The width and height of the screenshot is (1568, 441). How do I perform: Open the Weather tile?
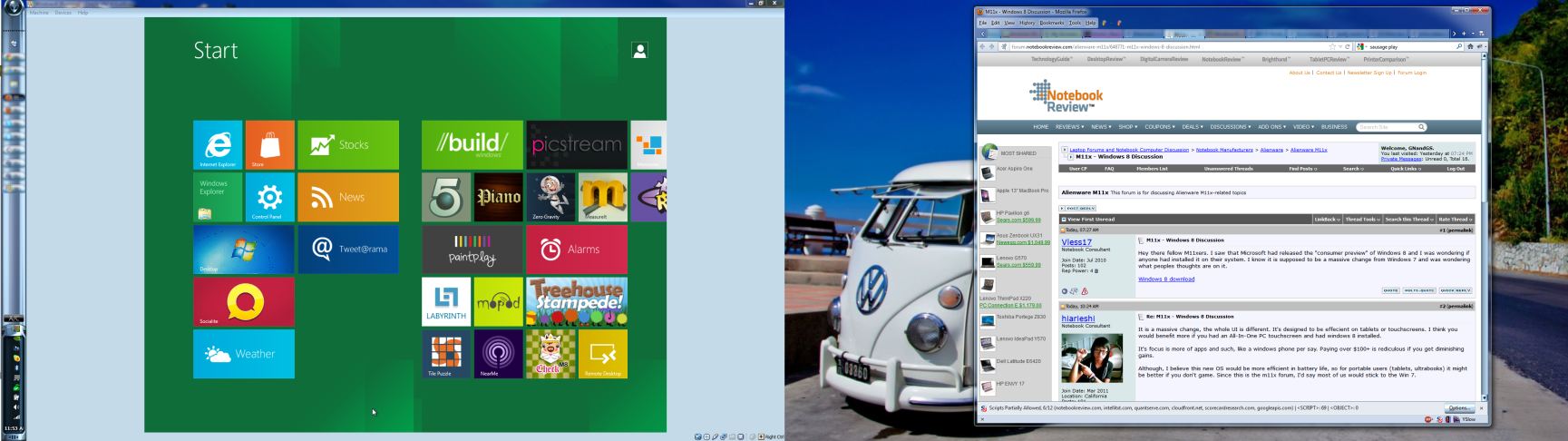tap(244, 354)
